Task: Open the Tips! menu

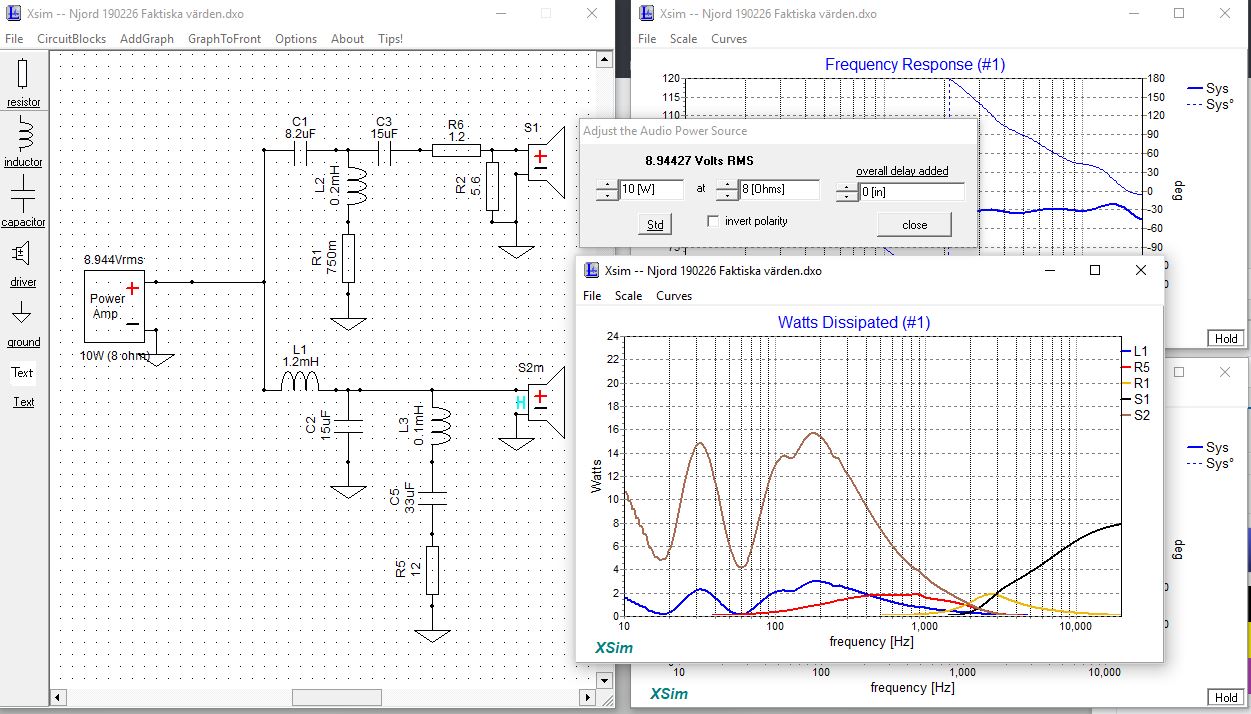Action: [390, 38]
